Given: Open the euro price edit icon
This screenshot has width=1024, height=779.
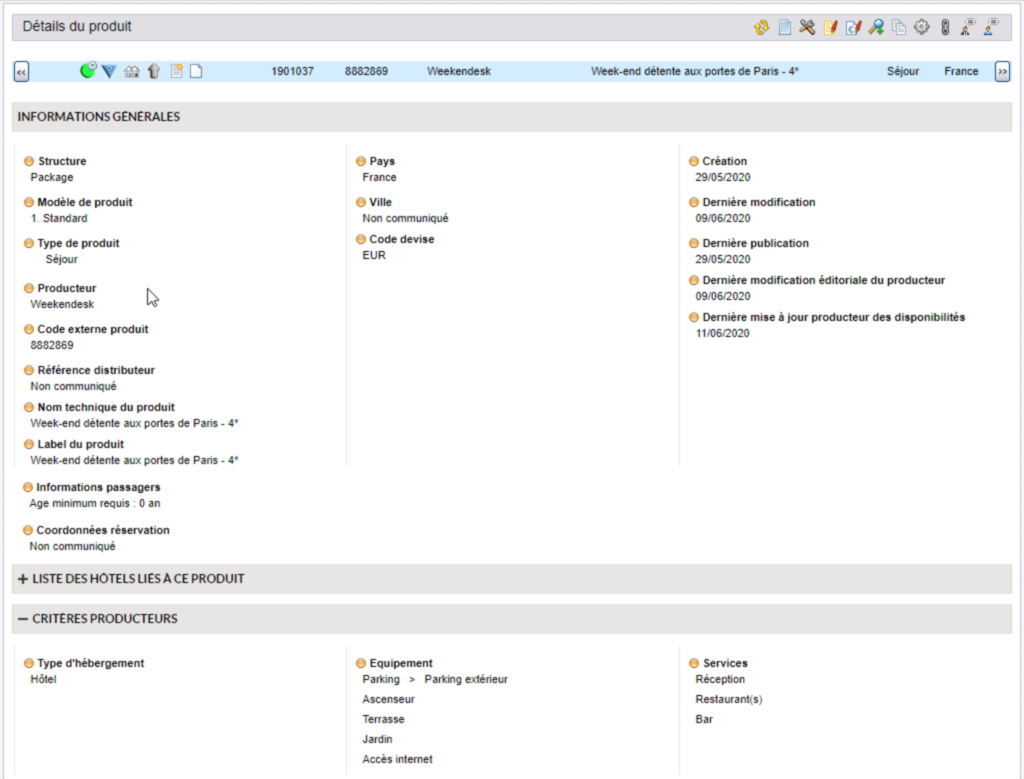Looking at the screenshot, I should [853, 27].
